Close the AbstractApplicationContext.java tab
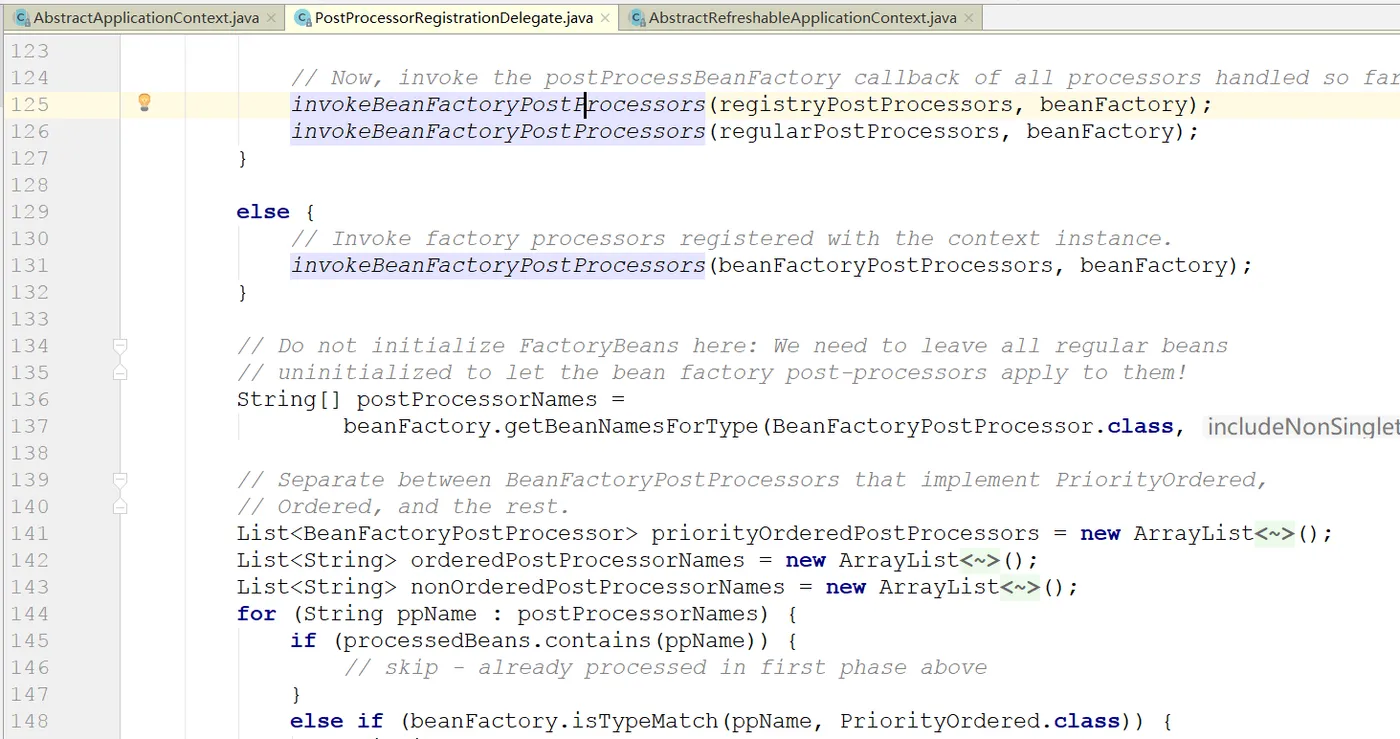 [x=272, y=18]
